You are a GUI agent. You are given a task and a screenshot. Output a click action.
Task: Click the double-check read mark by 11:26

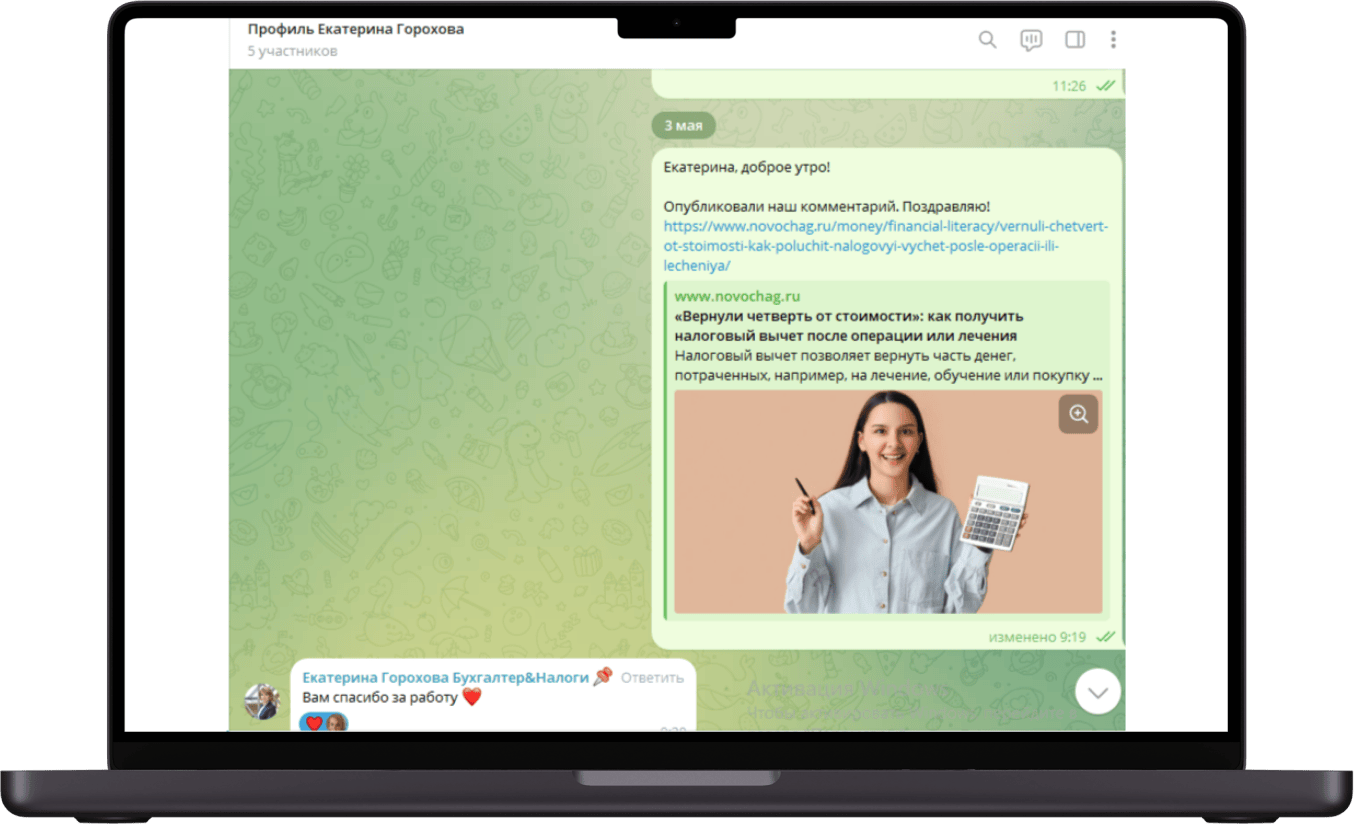(x=1105, y=86)
